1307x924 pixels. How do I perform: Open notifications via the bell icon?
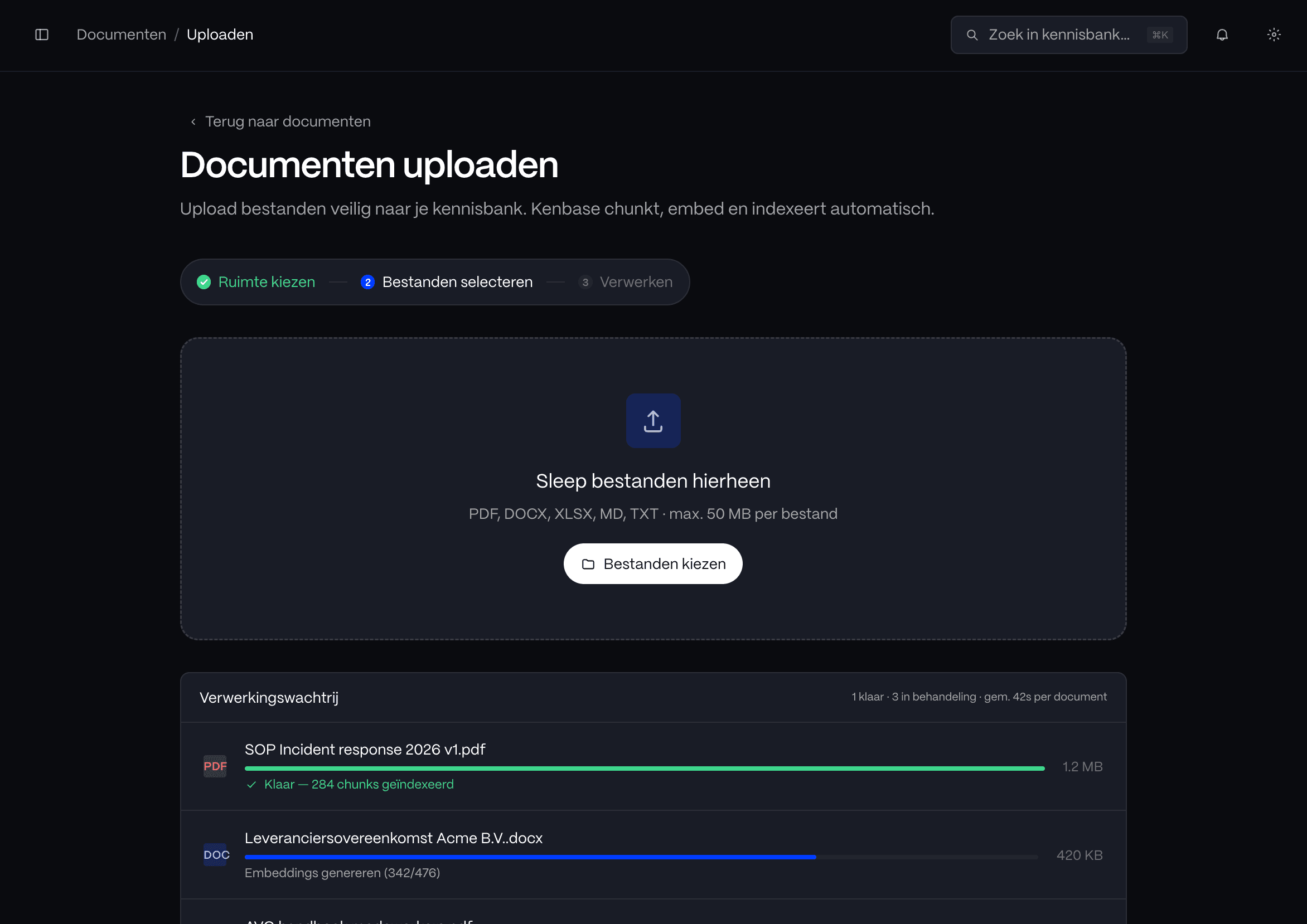click(1222, 35)
